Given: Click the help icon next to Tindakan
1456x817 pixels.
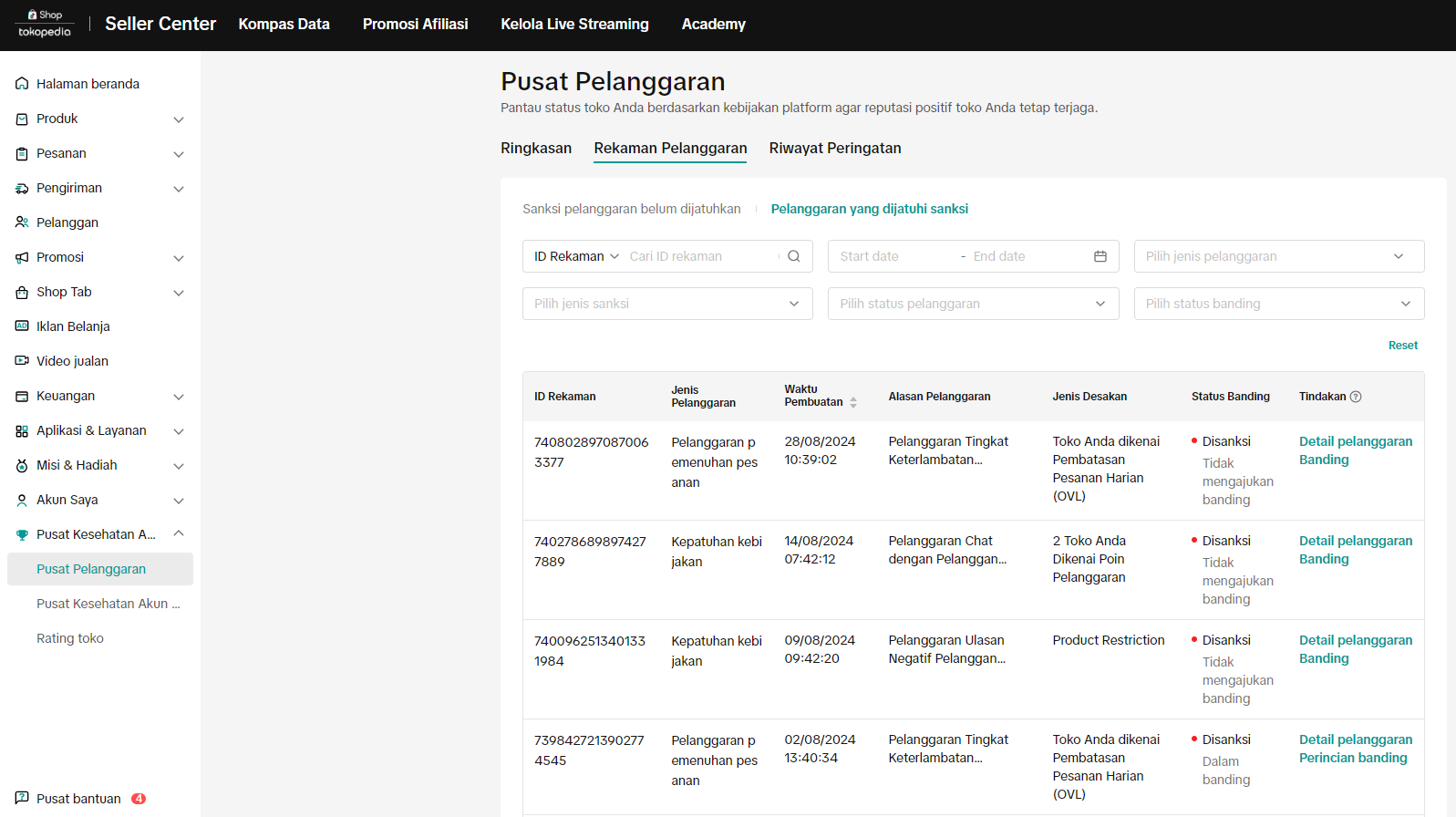Looking at the screenshot, I should [x=1356, y=397].
